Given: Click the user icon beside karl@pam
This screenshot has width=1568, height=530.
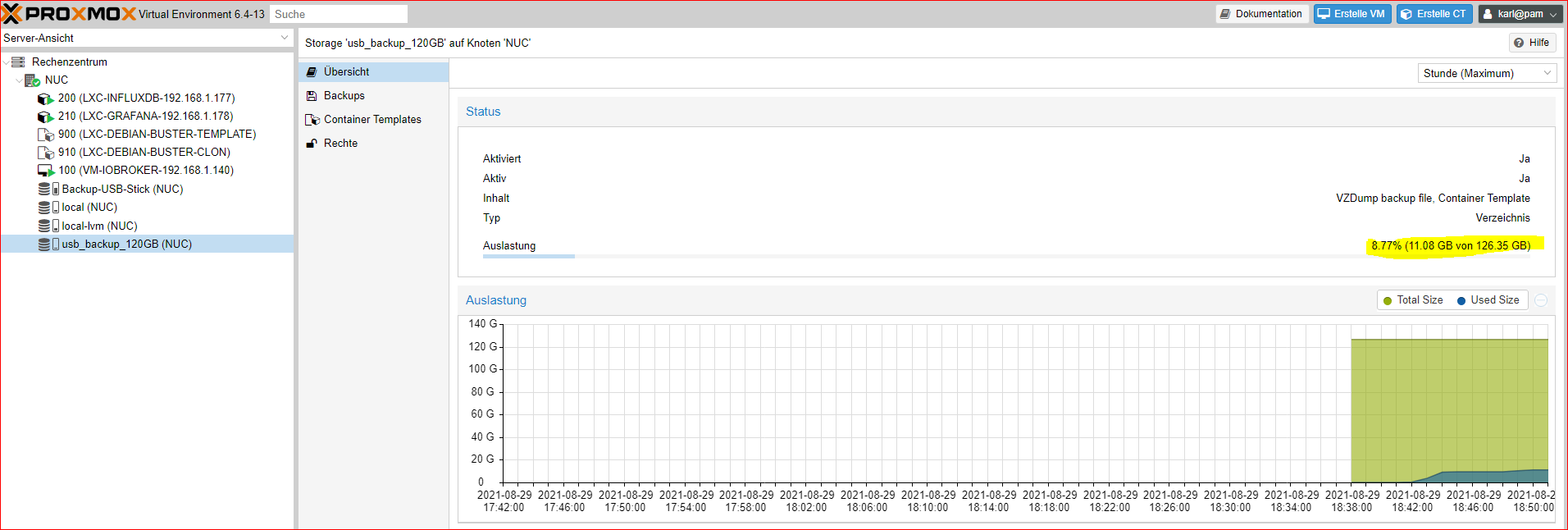Looking at the screenshot, I should (1488, 14).
